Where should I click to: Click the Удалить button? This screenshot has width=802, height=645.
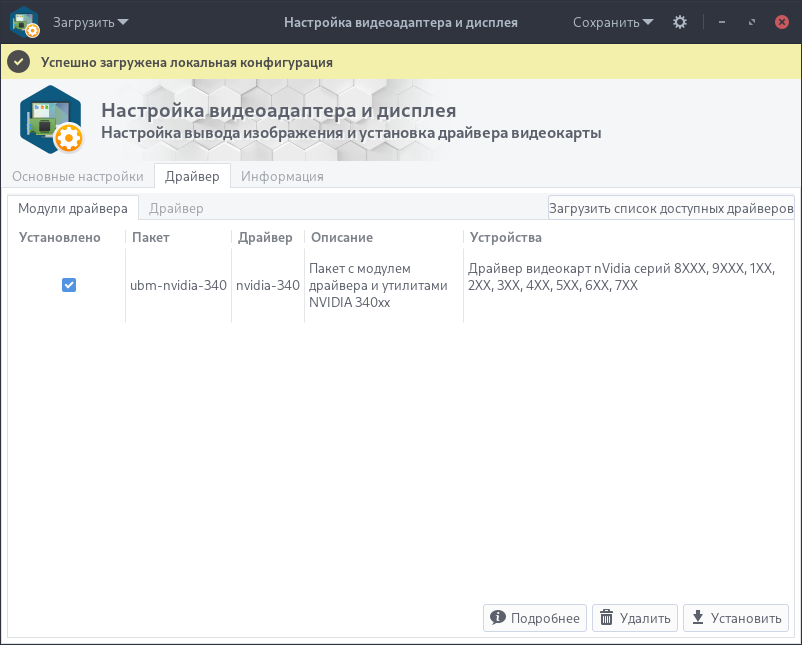(x=635, y=618)
